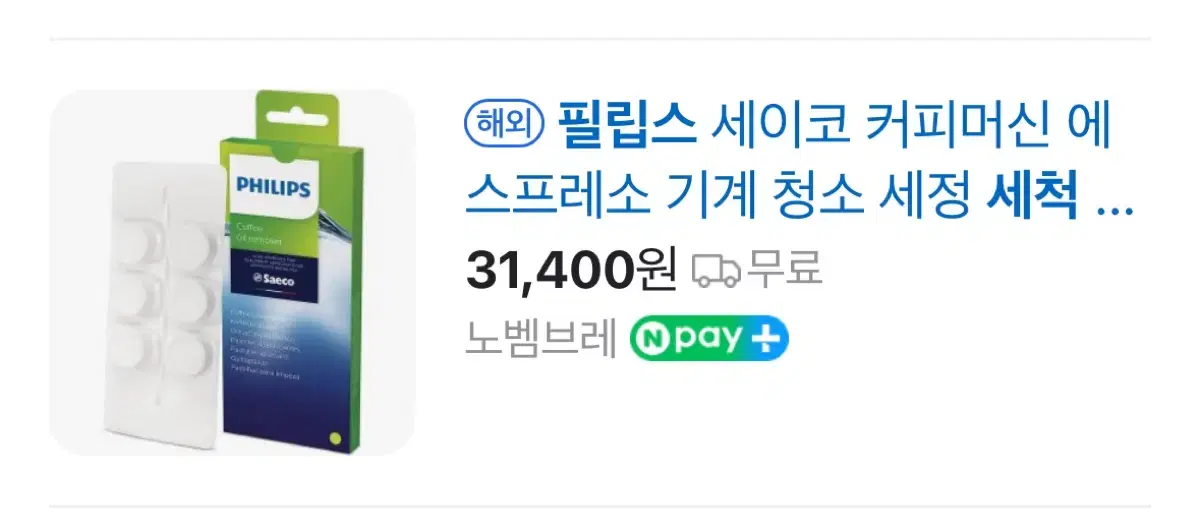Click the 해외 overseas badge
The image size is (1200, 529).
[504, 126]
